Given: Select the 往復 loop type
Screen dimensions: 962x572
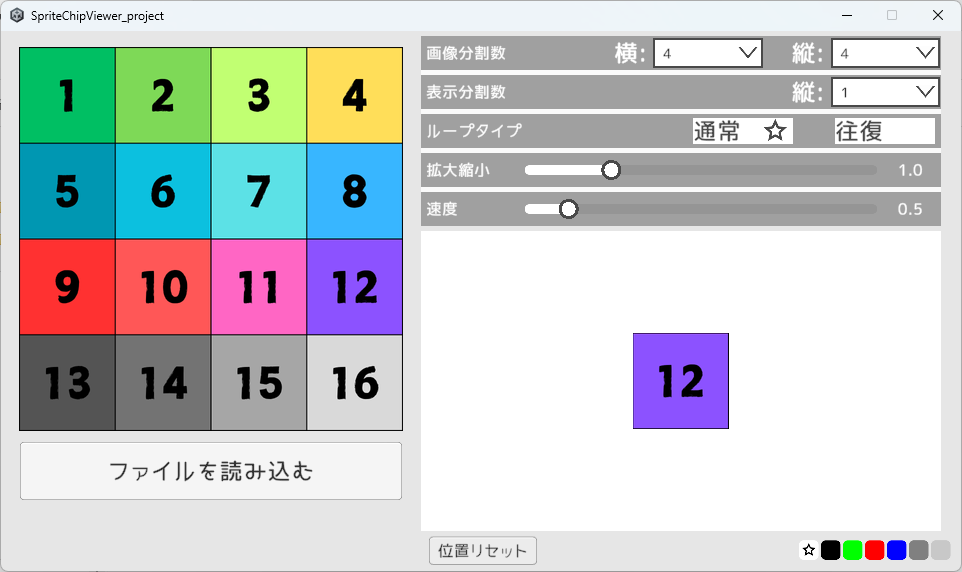Looking at the screenshot, I should pyautogui.click(x=885, y=131).
